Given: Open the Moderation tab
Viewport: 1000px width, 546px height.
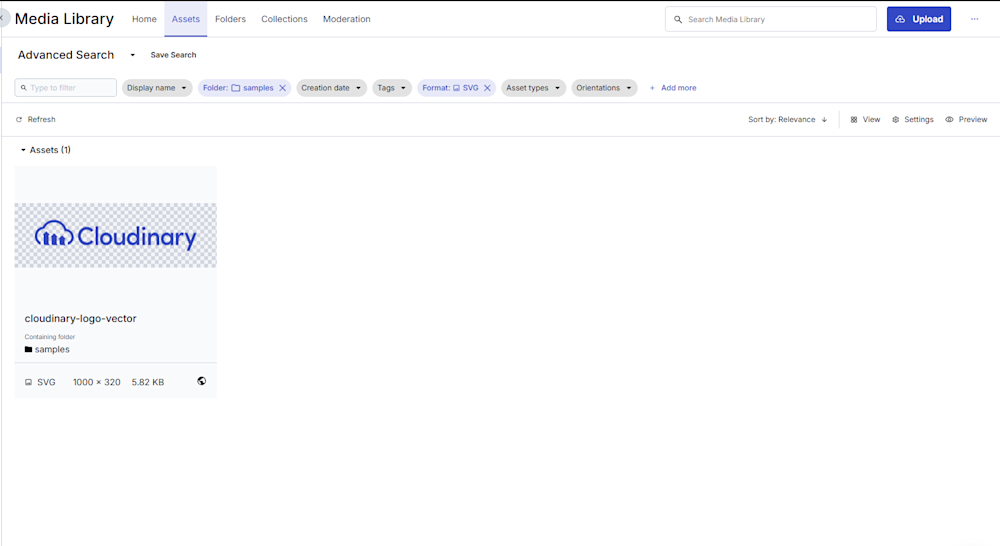Looking at the screenshot, I should coord(346,19).
